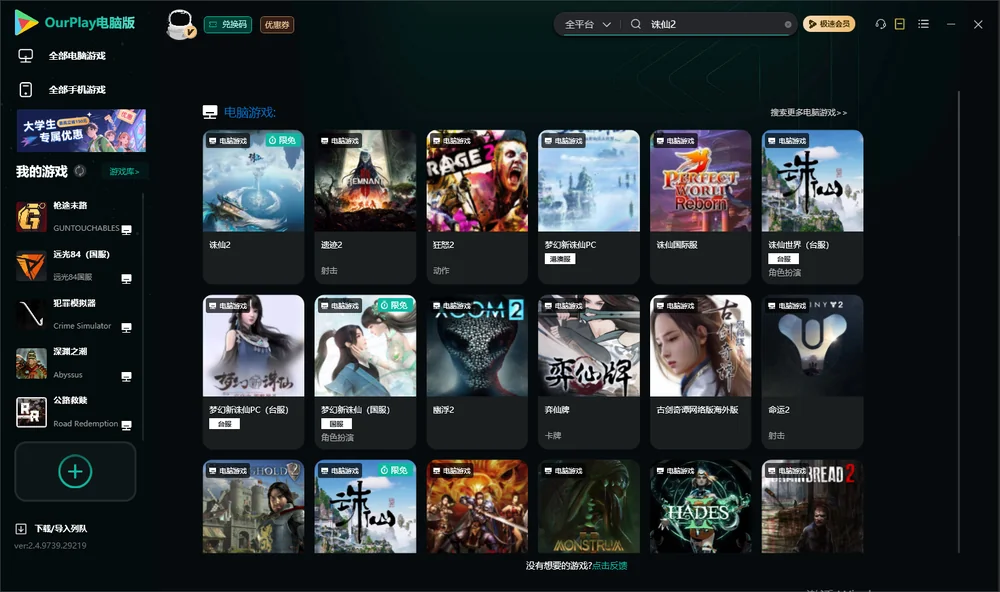Click 港澳服 tag under 梦幻新诛仙PC
Viewport: 1000px width, 592px height.
tap(560, 259)
